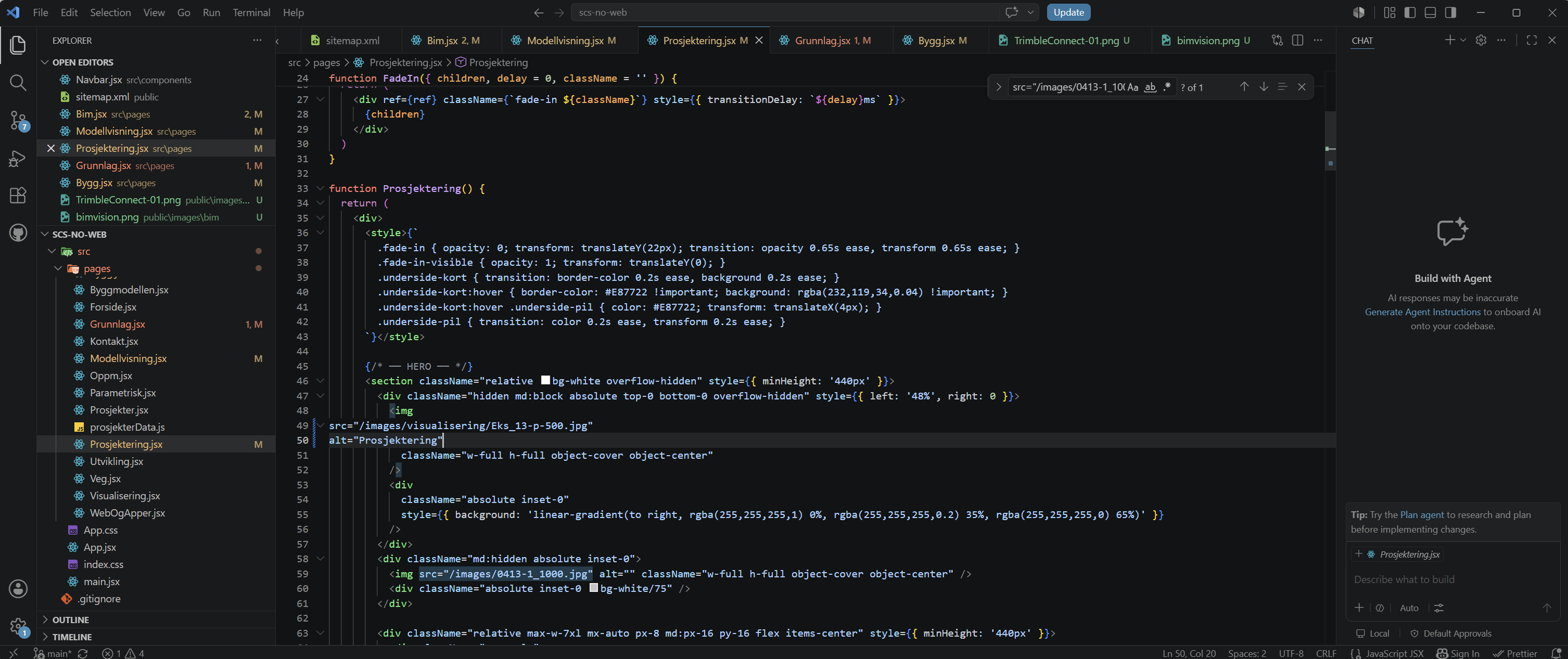Click the find input field
The width and height of the screenshot is (1568, 659).
(1067, 87)
